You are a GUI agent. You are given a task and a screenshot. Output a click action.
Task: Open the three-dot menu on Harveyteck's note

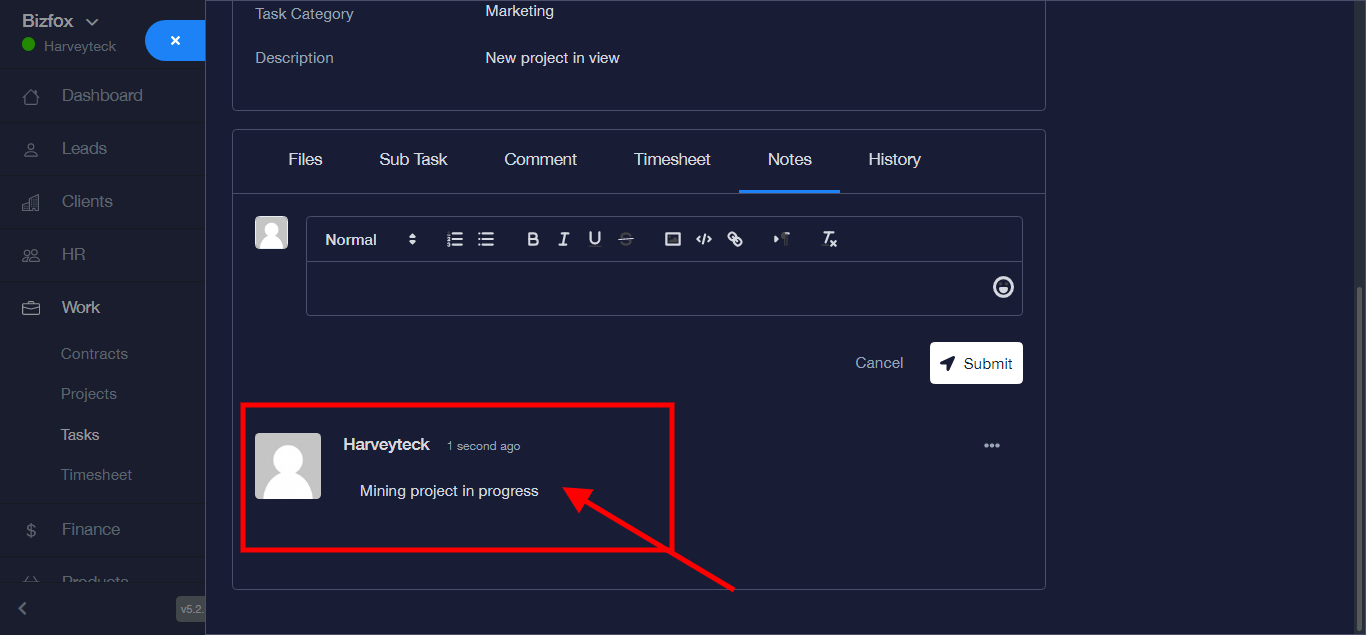click(992, 446)
